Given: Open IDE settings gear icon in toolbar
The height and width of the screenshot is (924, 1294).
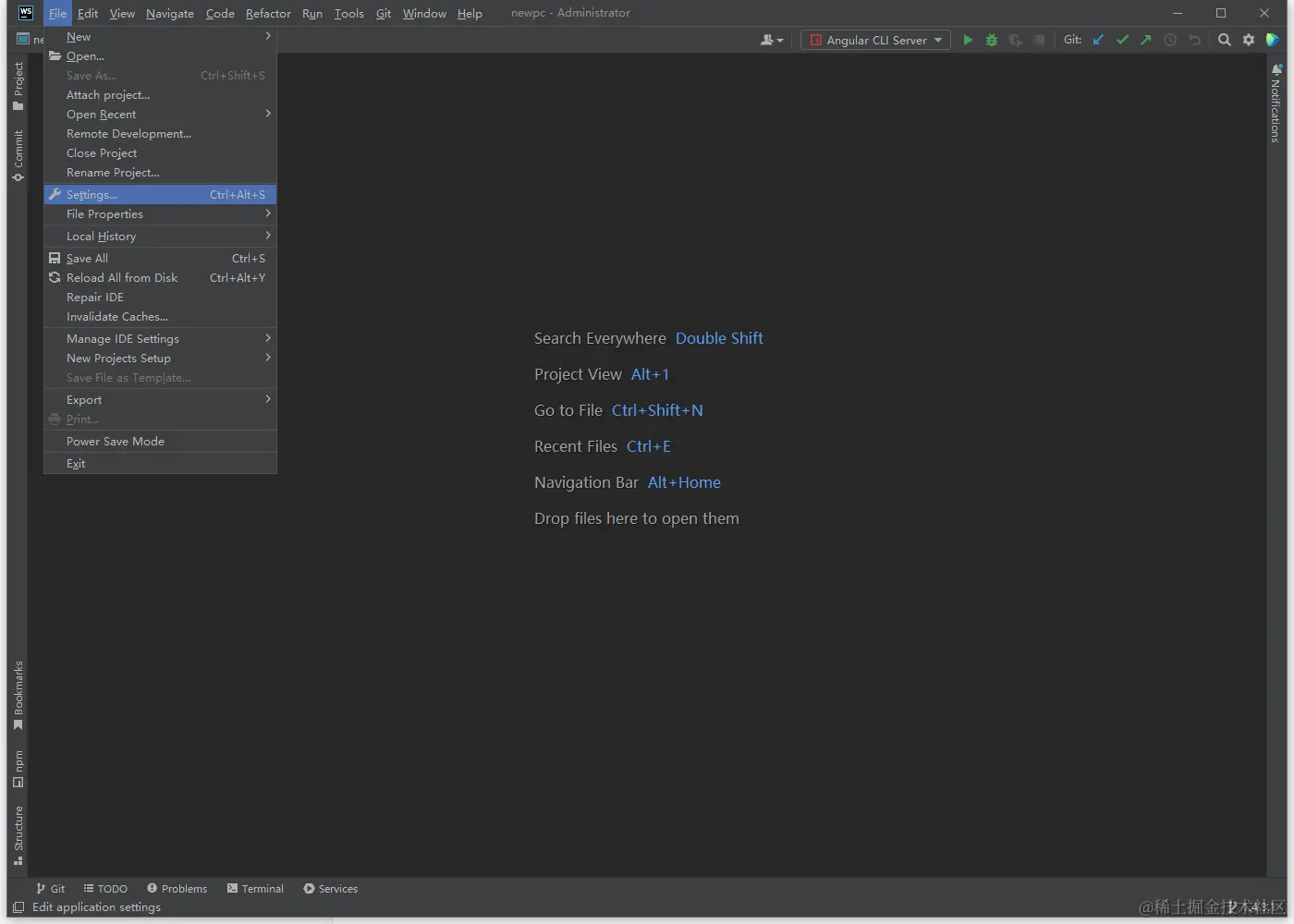Looking at the screenshot, I should tap(1249, 40).
